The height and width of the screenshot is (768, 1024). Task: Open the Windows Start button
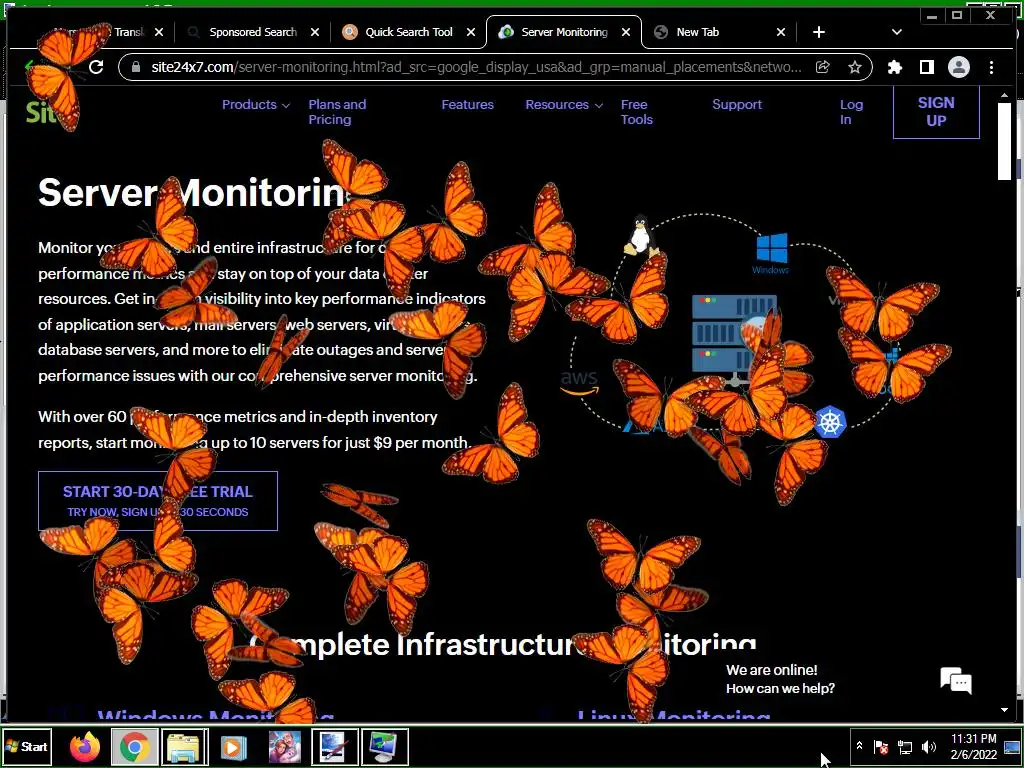(x=27, y=746)
